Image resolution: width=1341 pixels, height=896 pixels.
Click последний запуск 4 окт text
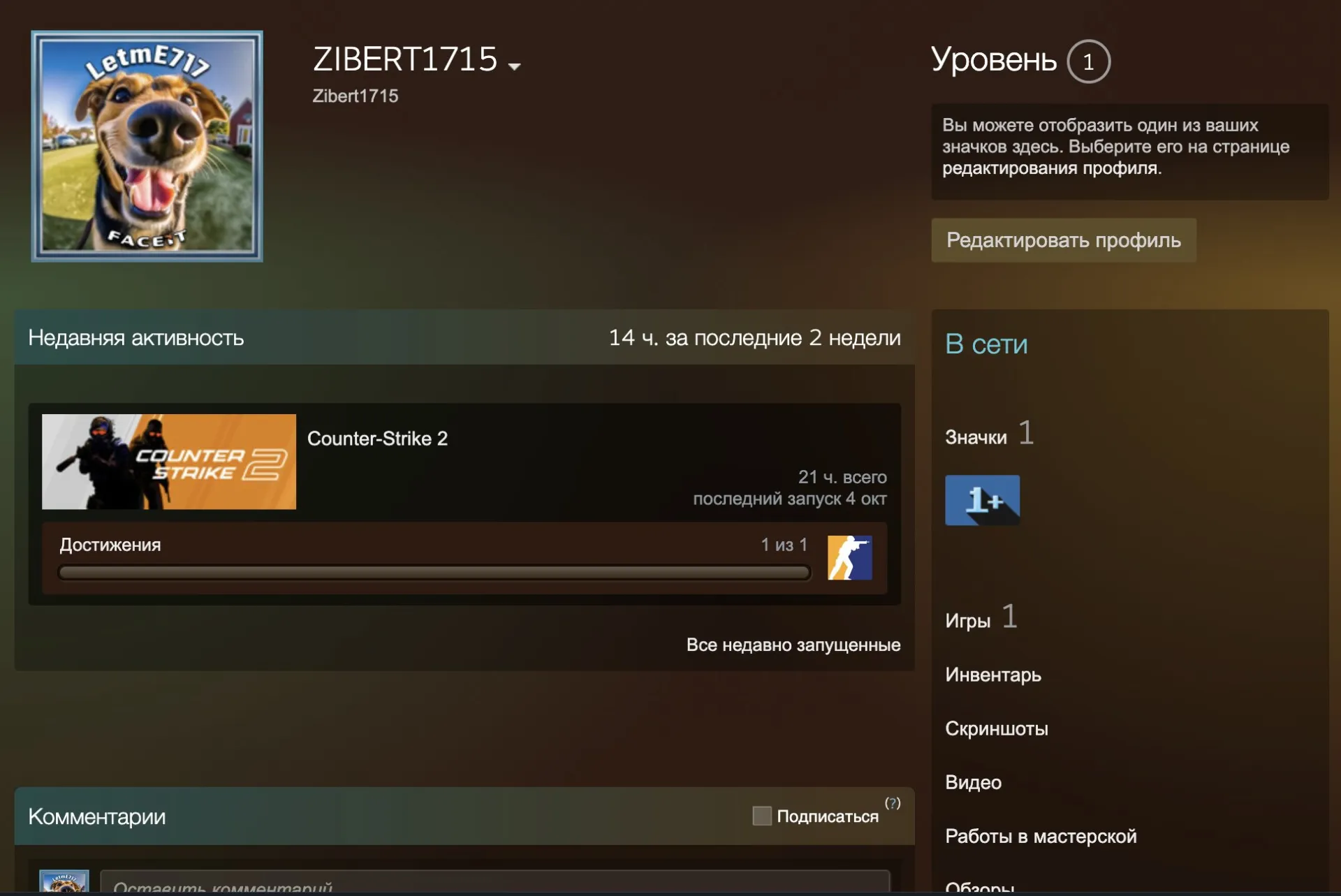(x=789, y=499)
